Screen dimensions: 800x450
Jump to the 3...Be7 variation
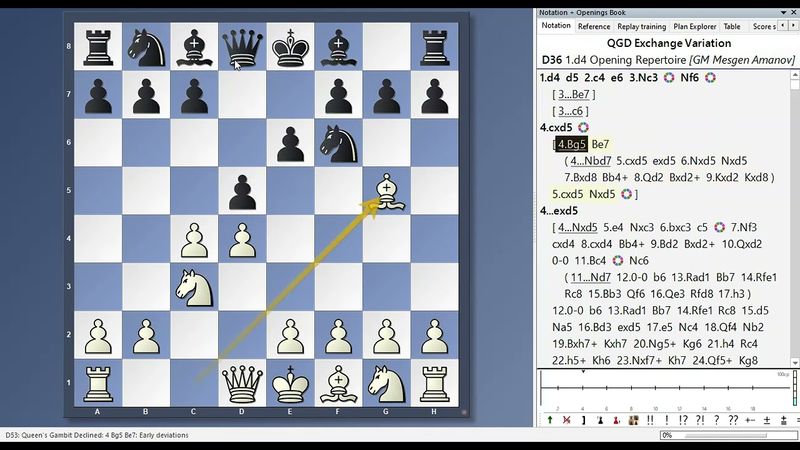[x=572, y=94]
